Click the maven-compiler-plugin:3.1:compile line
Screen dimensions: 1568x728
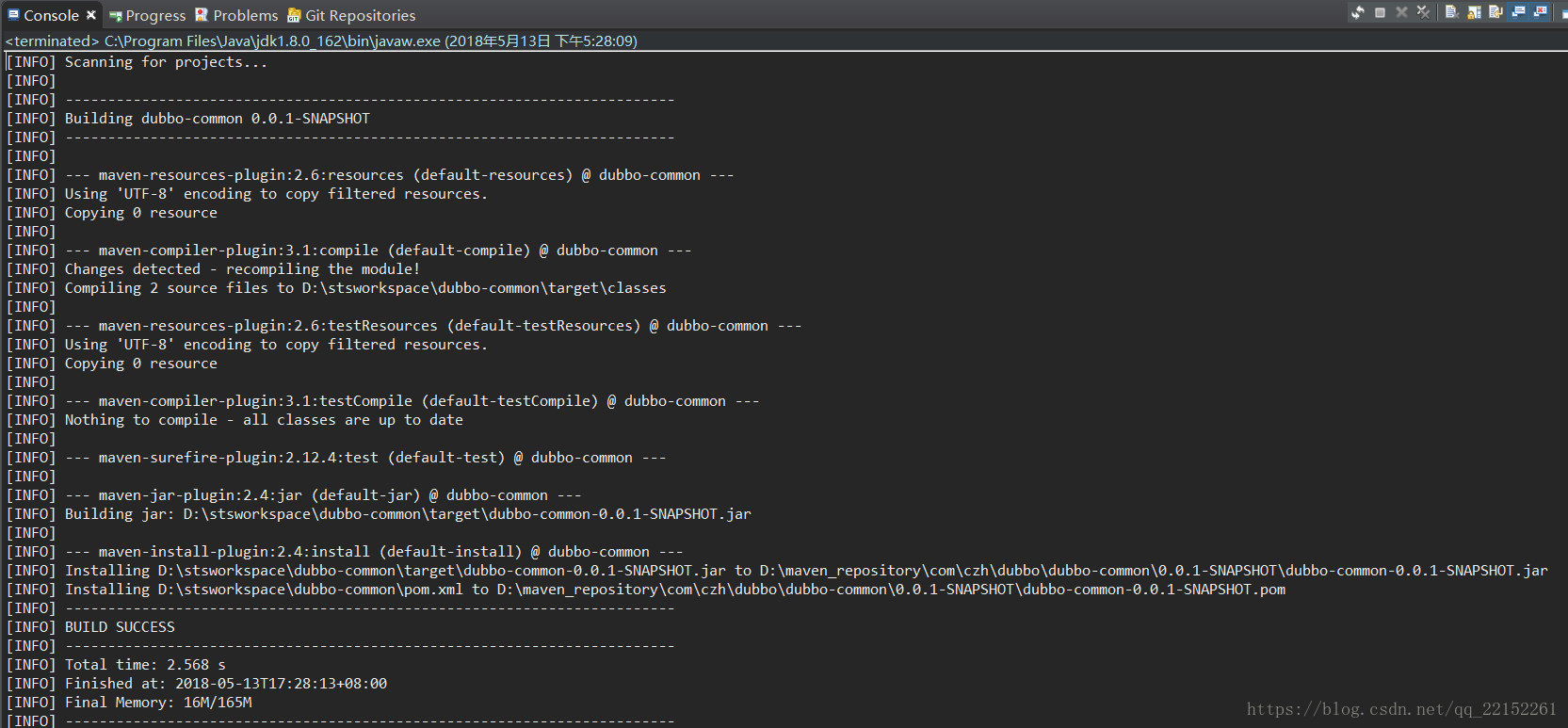[x=349, y=251]
